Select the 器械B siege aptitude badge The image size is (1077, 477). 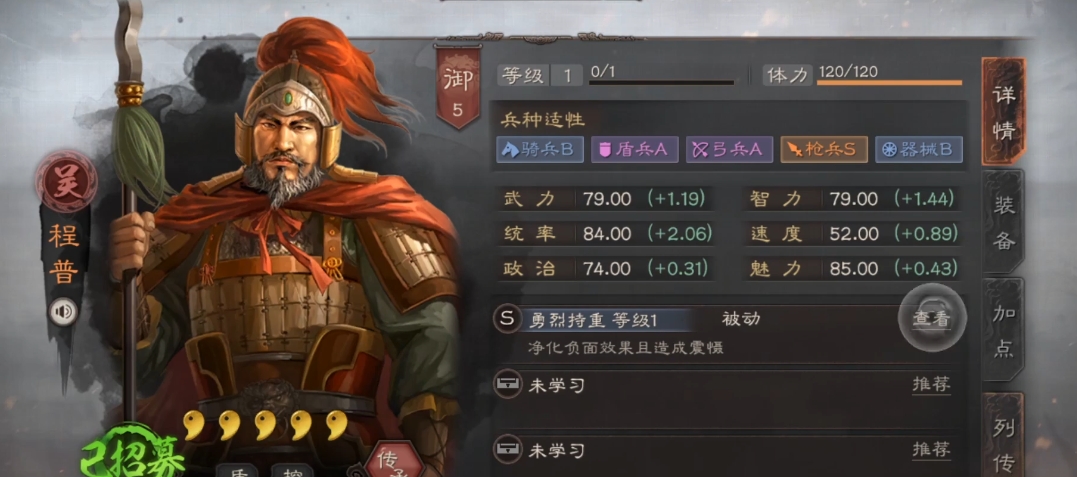coord(919,149)
